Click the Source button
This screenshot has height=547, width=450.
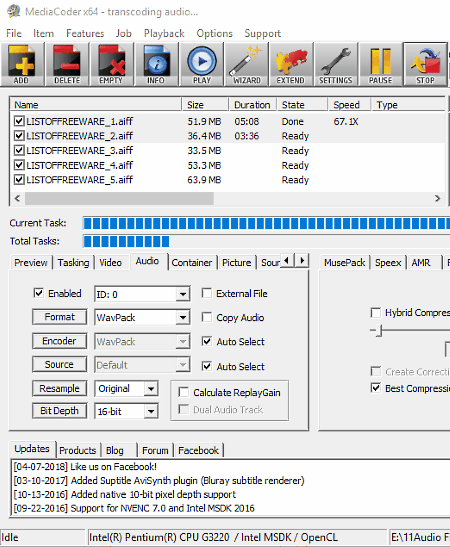tap(60, 365)
